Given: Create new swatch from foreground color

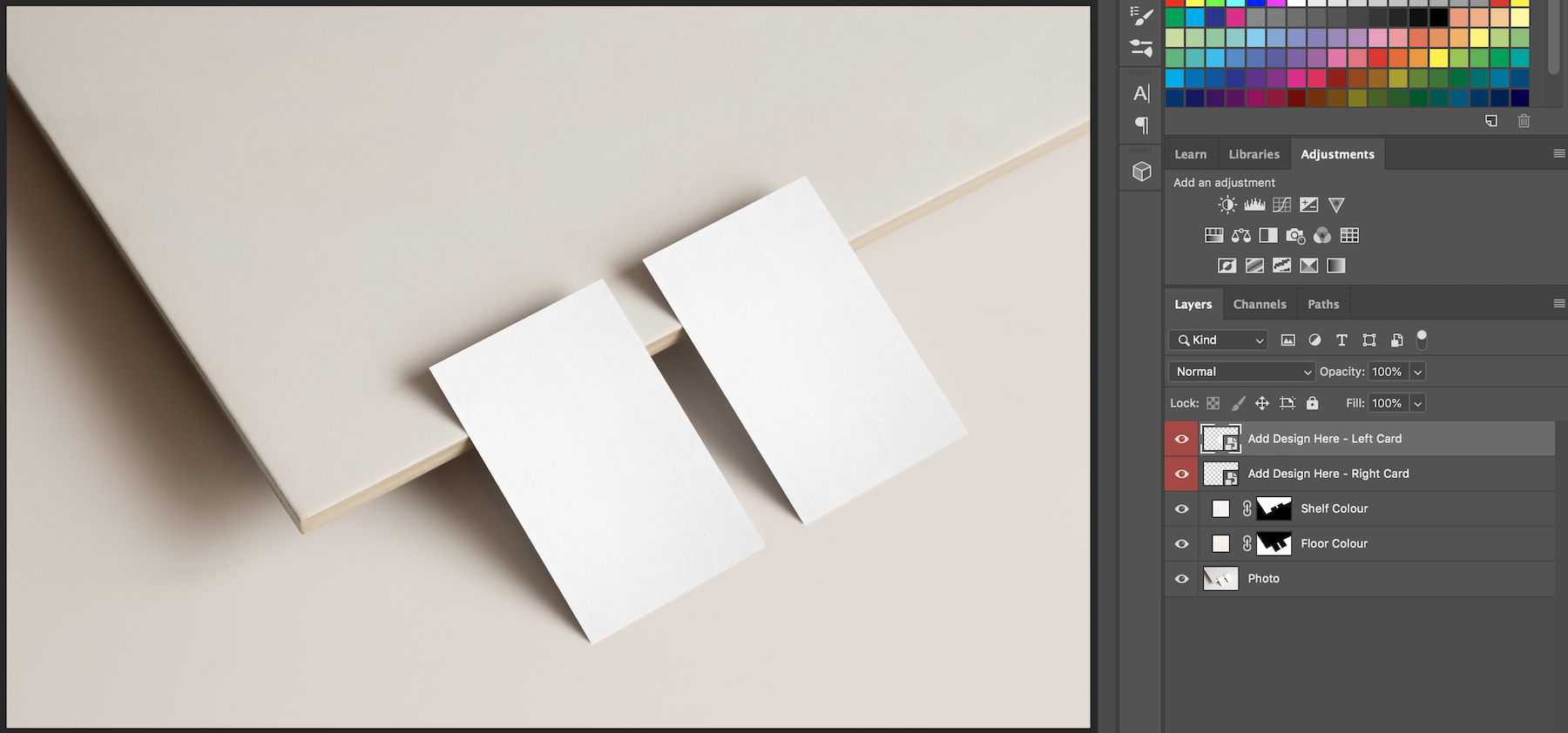Looking at the screenshot, I should click(x=1491, y=121).
